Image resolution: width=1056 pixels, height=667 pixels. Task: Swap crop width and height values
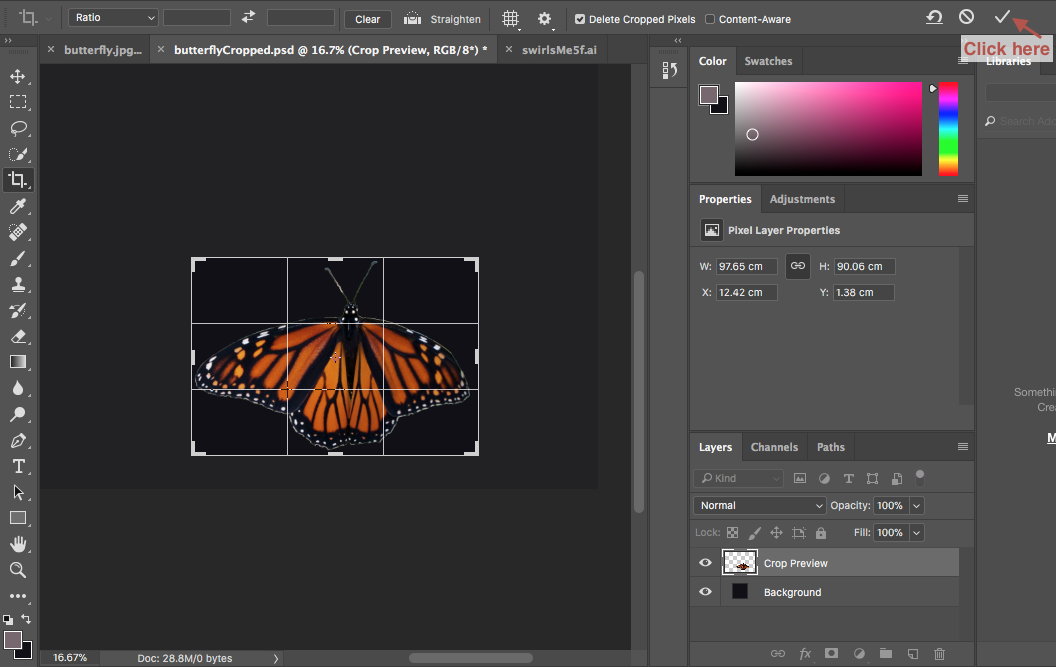[x=249, y=18]
